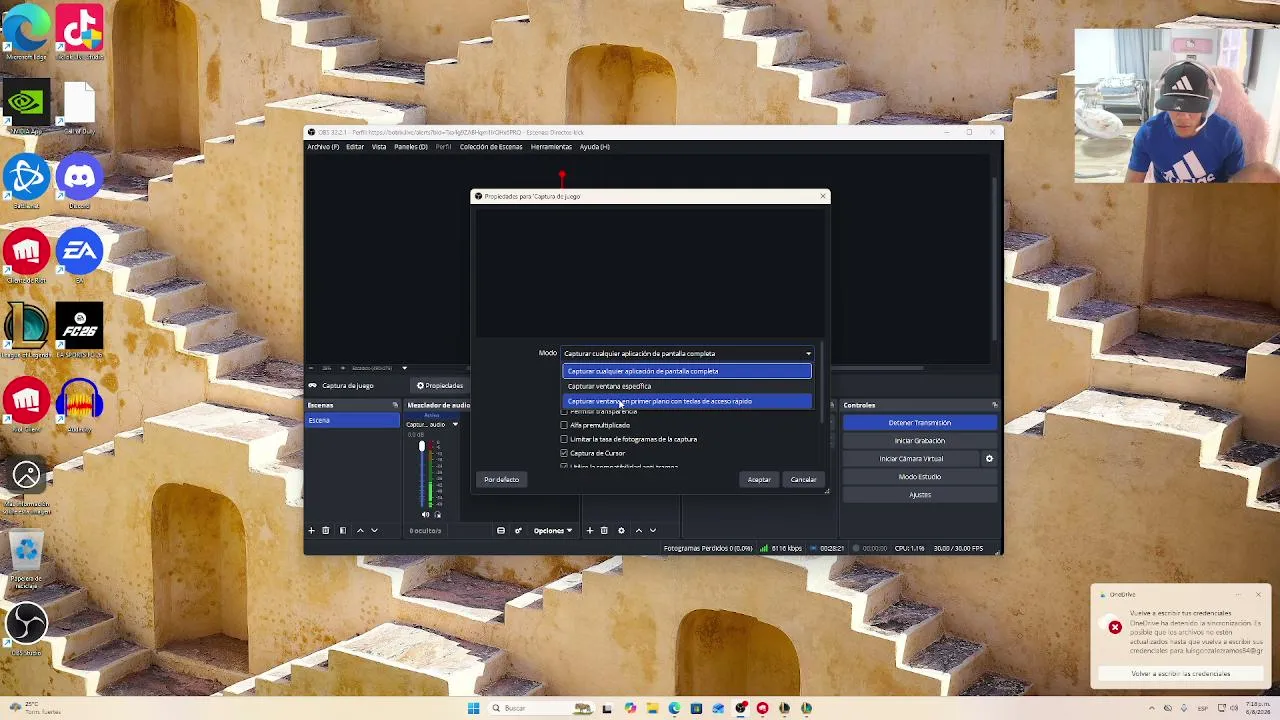Dismiss the OneDrive notification
The height and width of the screenshot is (720, 1280).
pyautogui.click(x=1258, y=595)
